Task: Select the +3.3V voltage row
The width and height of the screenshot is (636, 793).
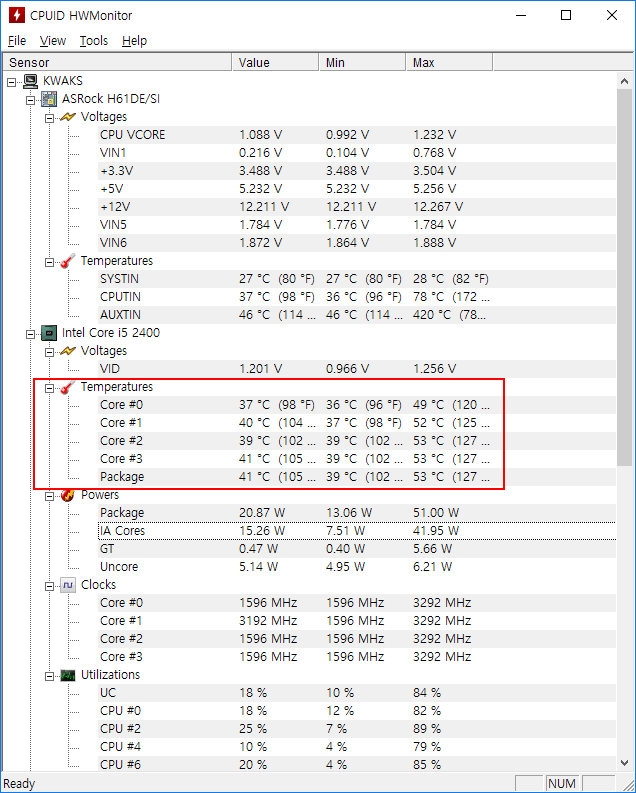Action: [357, 171]
